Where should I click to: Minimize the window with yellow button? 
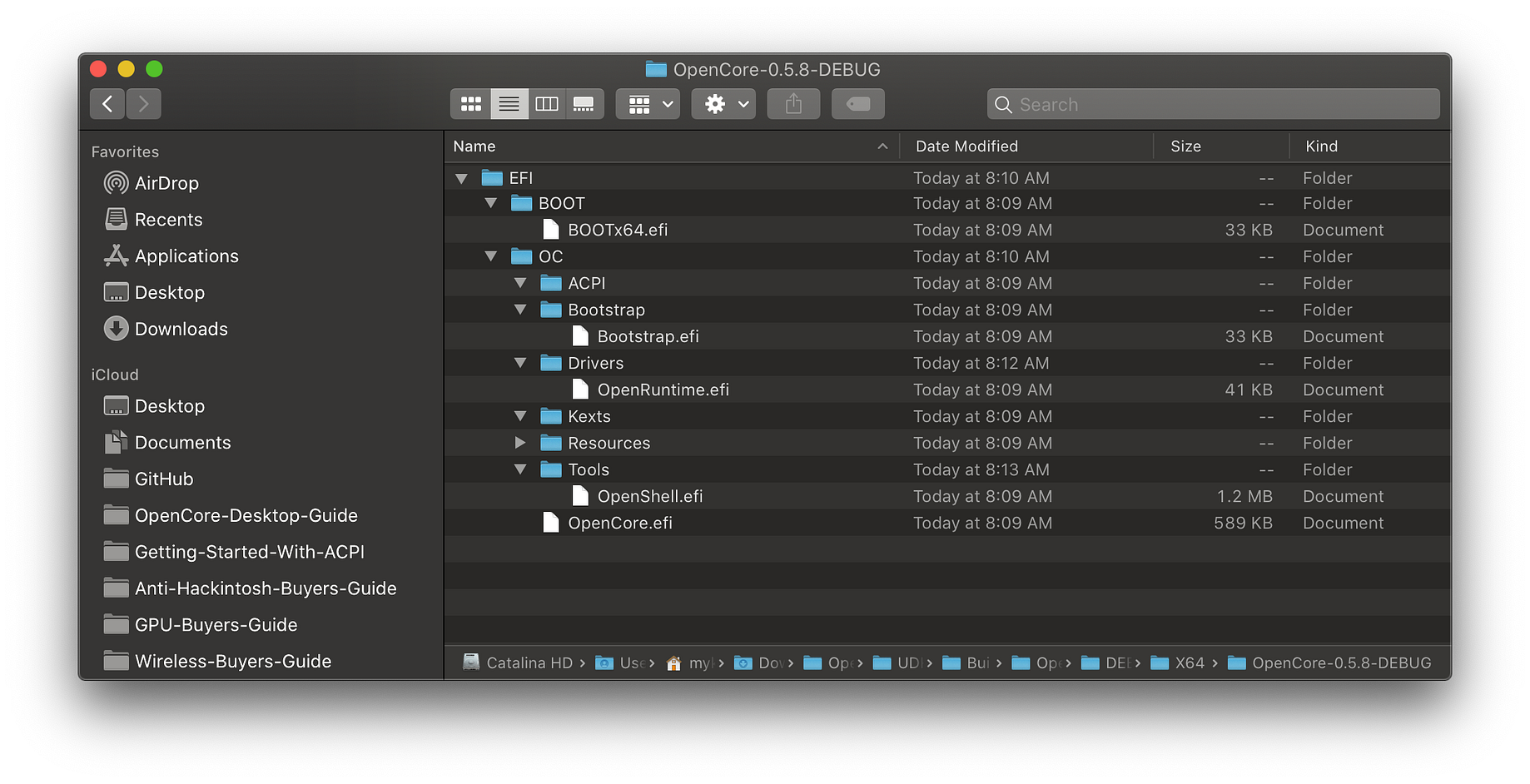coord(127,69)
